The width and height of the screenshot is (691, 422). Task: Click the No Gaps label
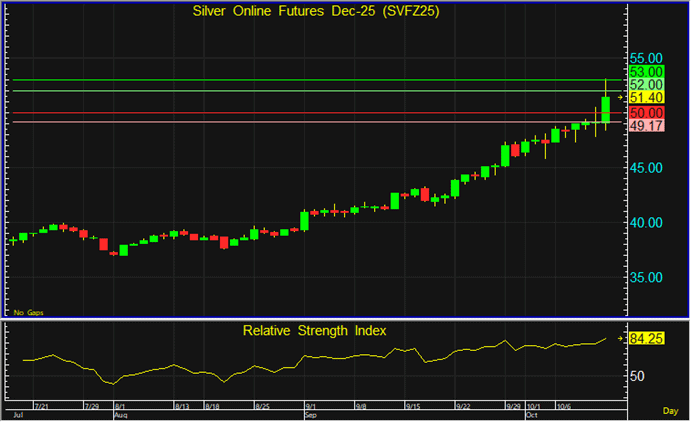click(27, 313)
